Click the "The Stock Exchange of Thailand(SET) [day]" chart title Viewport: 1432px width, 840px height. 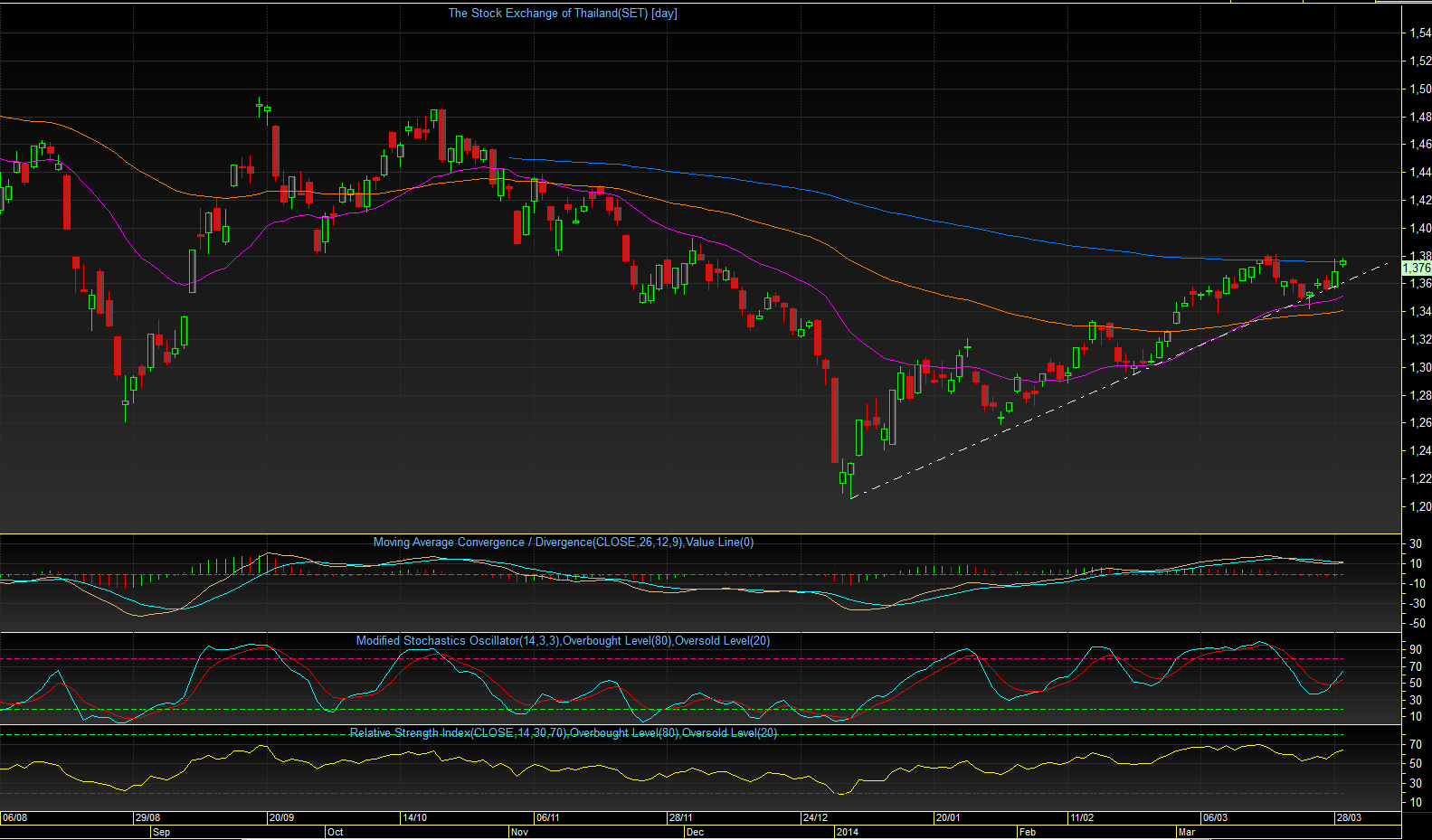pos(563,14)
